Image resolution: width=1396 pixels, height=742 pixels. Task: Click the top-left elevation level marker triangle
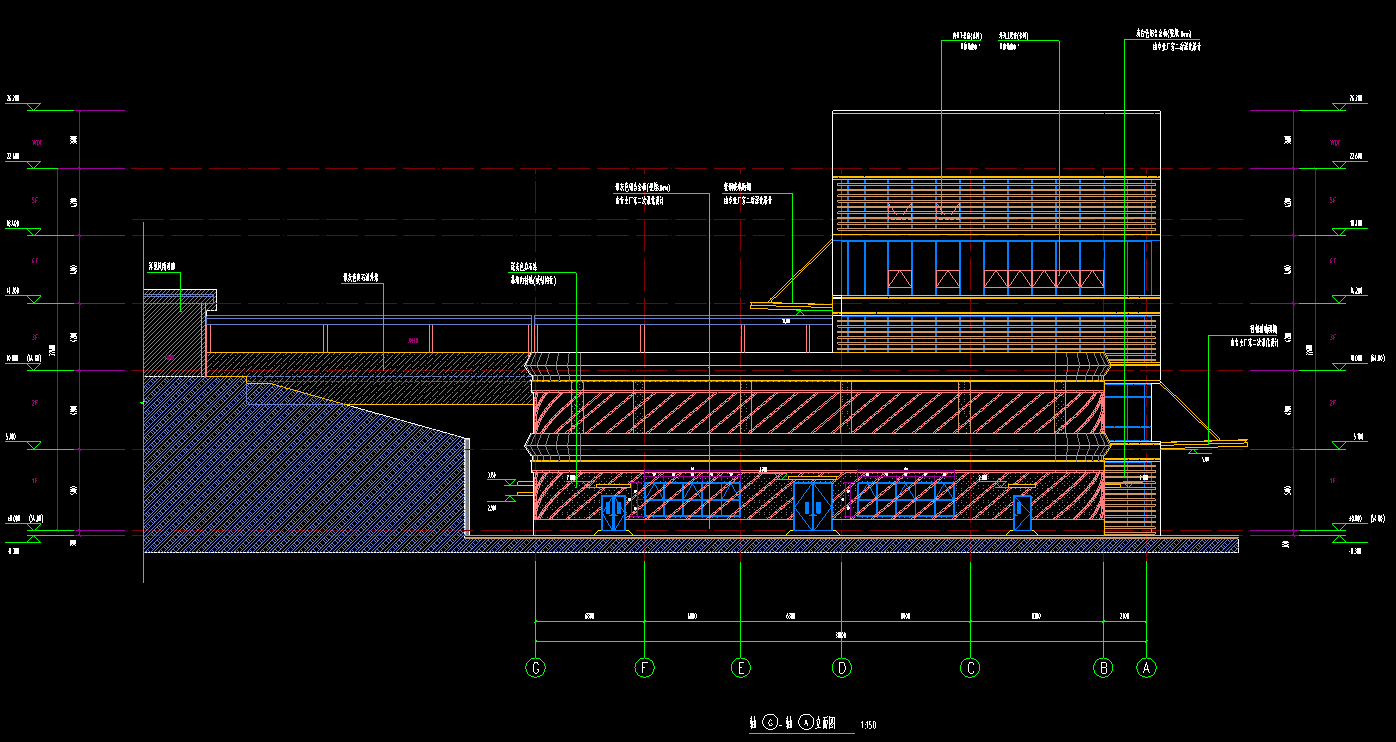pyautogui.click(x=34, y=107)
